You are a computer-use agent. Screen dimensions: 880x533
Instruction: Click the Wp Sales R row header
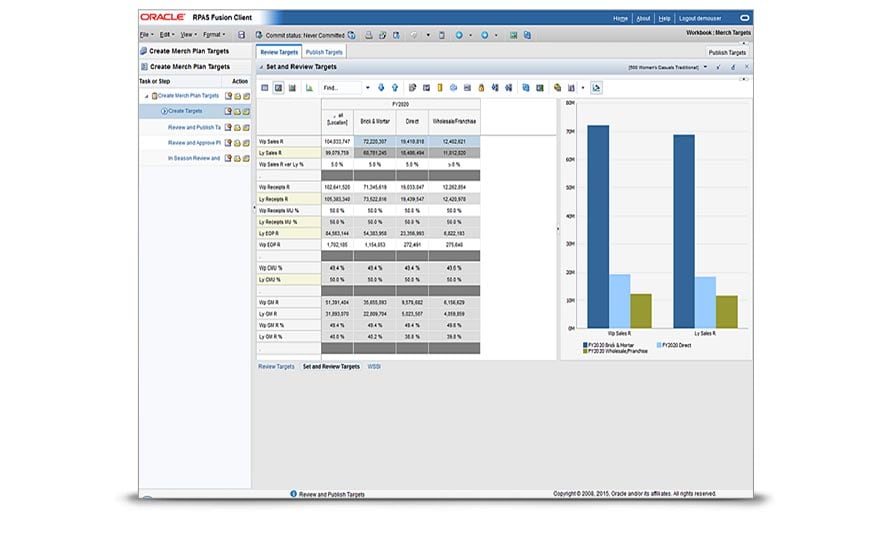tap(288, 141)
